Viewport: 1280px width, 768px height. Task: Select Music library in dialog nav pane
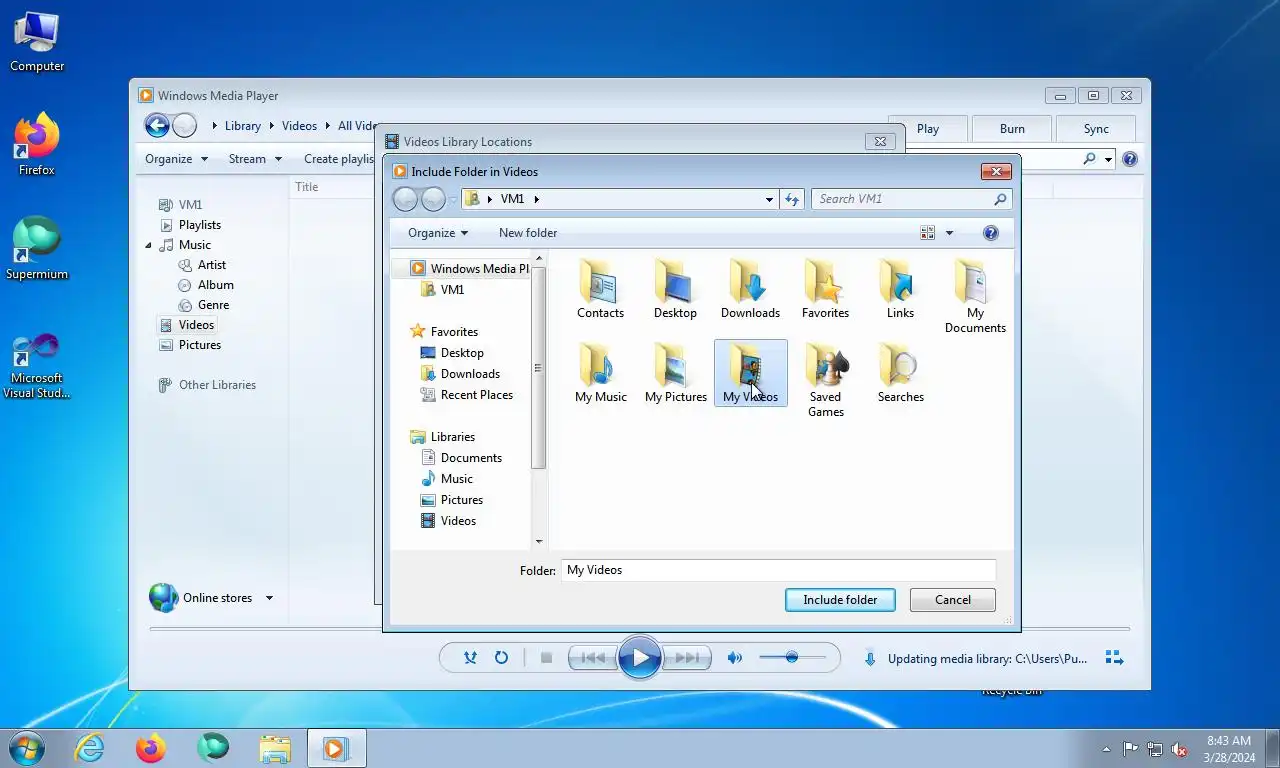tap(447, 479)
